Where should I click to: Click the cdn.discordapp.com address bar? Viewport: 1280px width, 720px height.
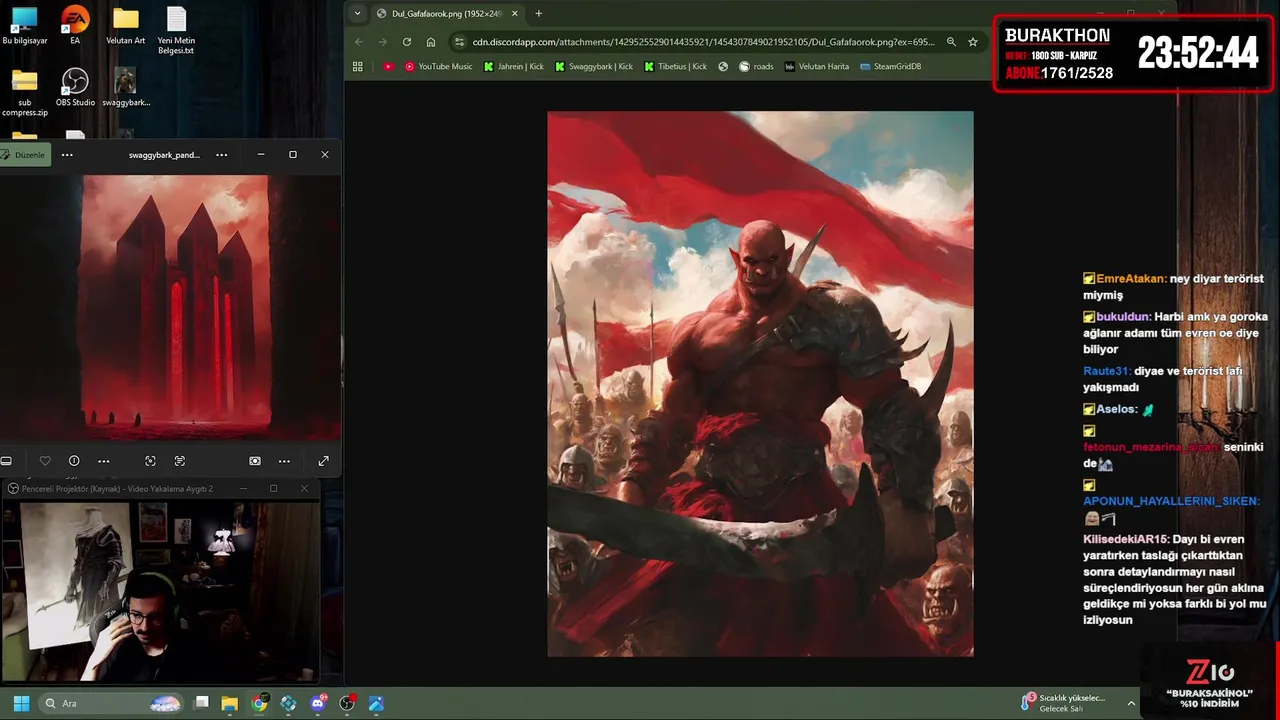703,42
